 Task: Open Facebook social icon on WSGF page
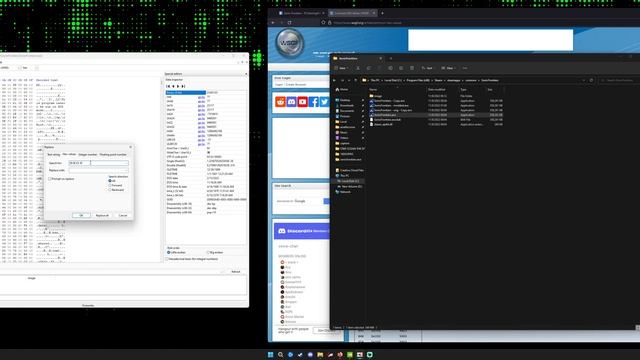(313, 102)
